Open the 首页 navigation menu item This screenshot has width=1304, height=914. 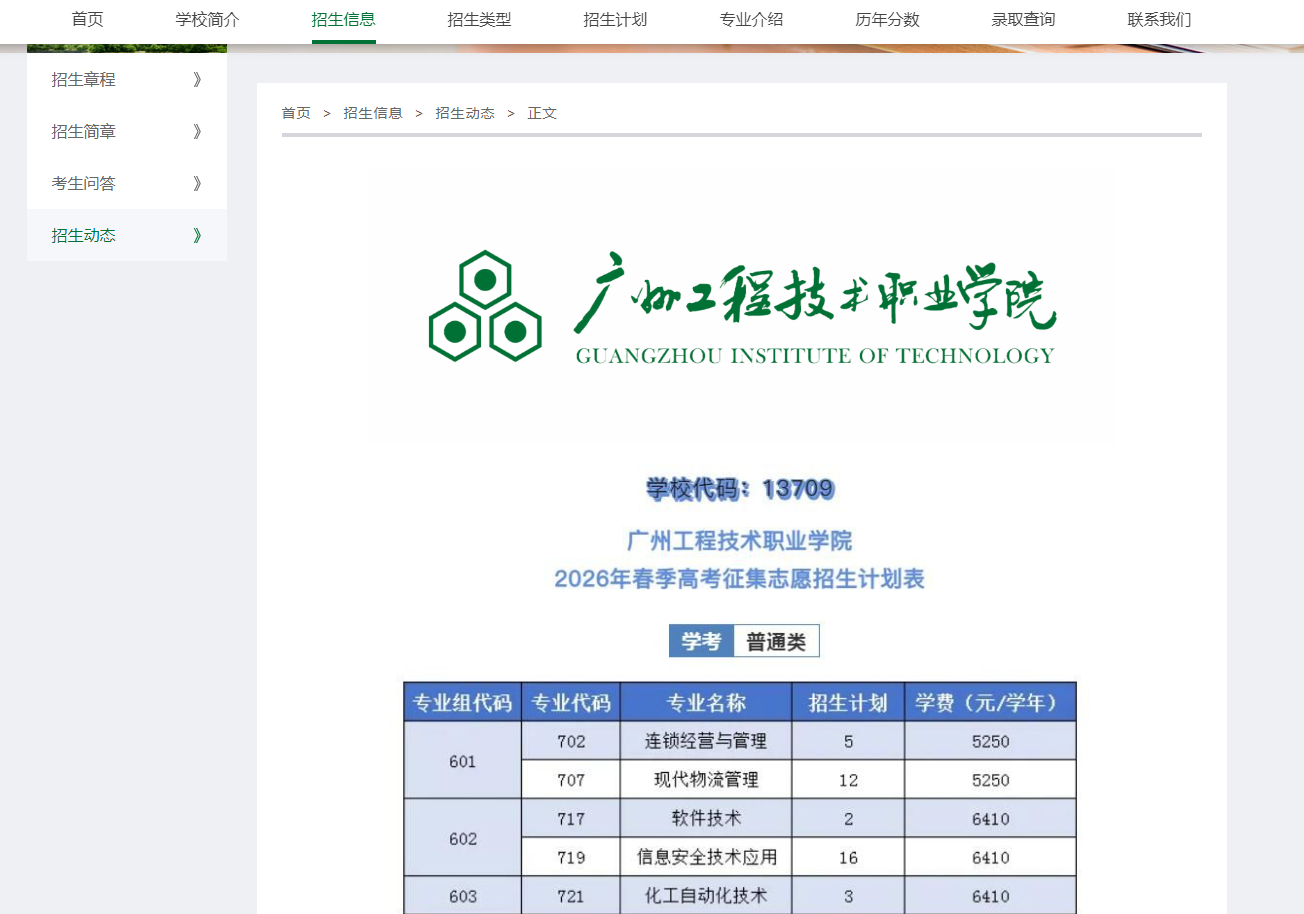(x=87, y=19)
